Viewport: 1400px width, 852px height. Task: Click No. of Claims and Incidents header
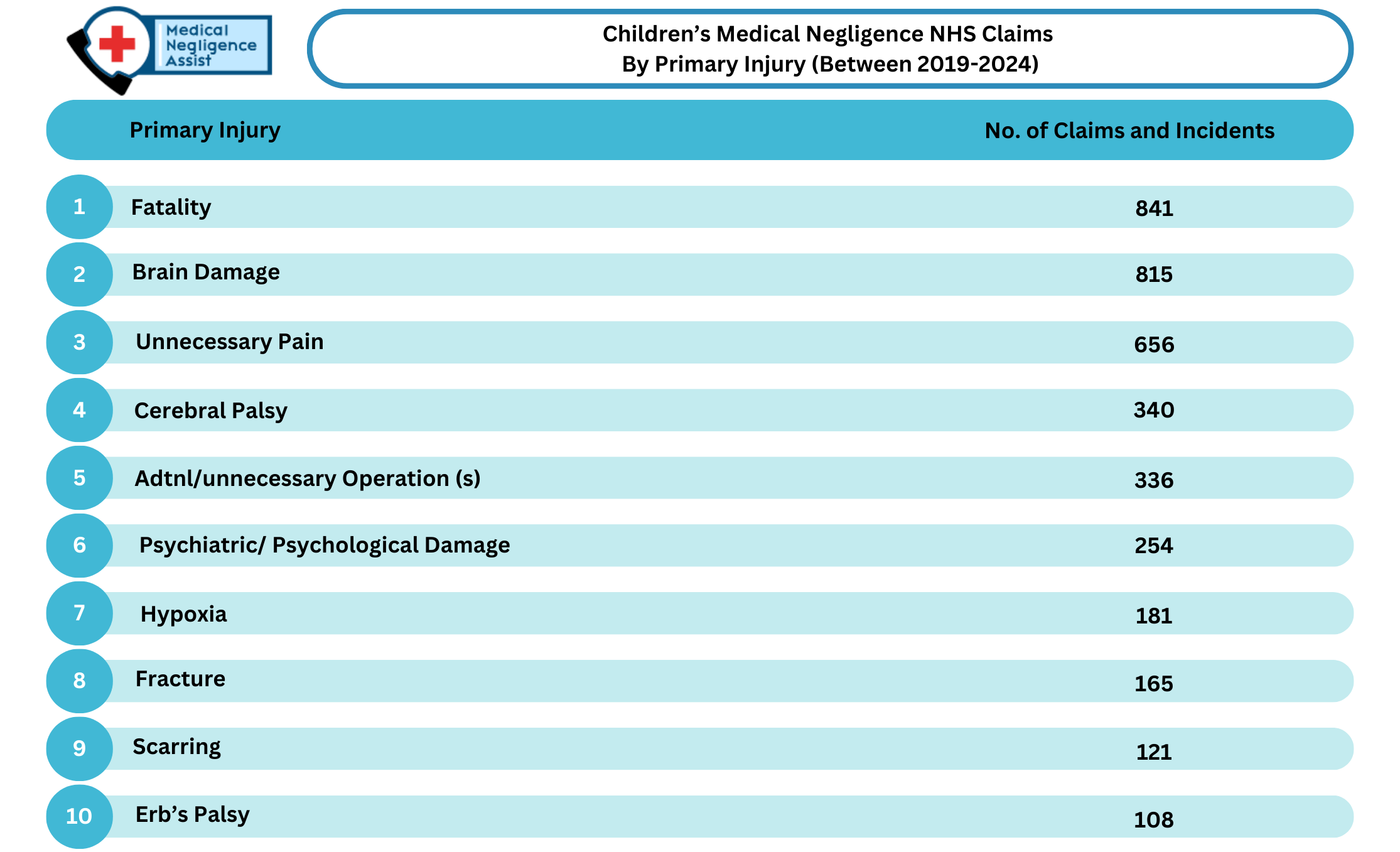click(1129, 131)
